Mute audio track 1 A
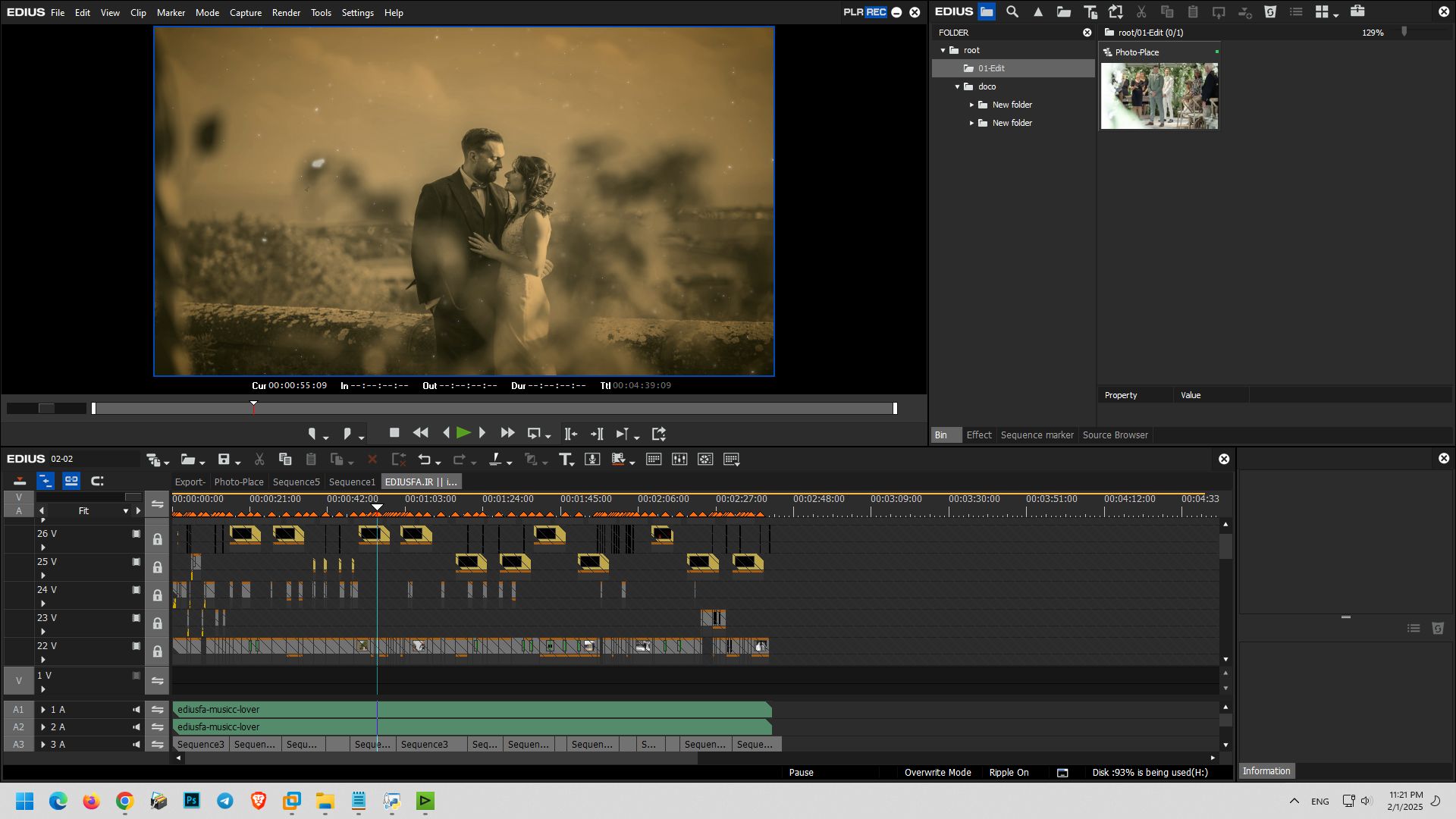The width and height of the screenshot is (1456, 819). [x=136, y=710]
